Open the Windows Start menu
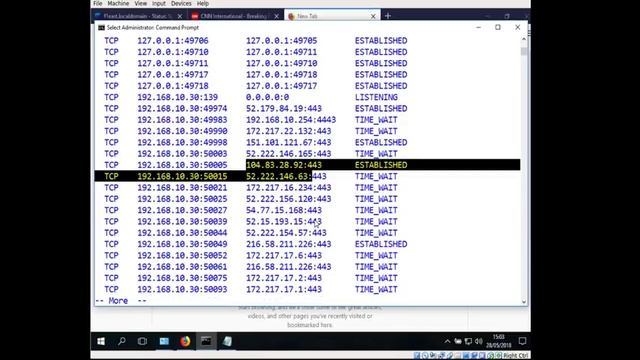Image resolution: width=640 pixels, height=360 pixels. click(101, 341)
